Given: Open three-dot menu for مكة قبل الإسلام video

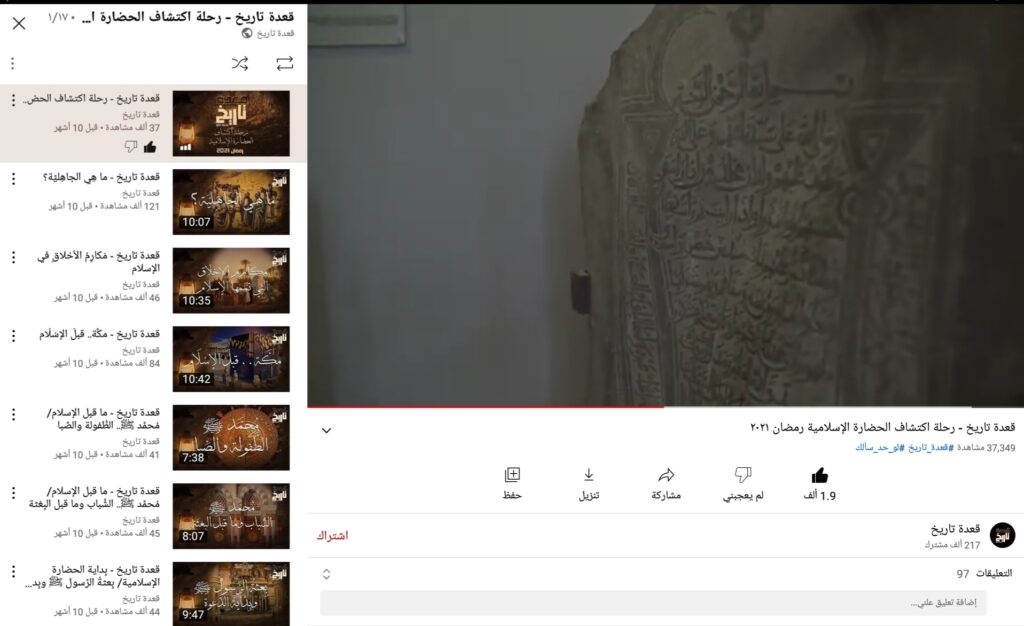Looking at the screenshot, I should (x=13, y=335).
